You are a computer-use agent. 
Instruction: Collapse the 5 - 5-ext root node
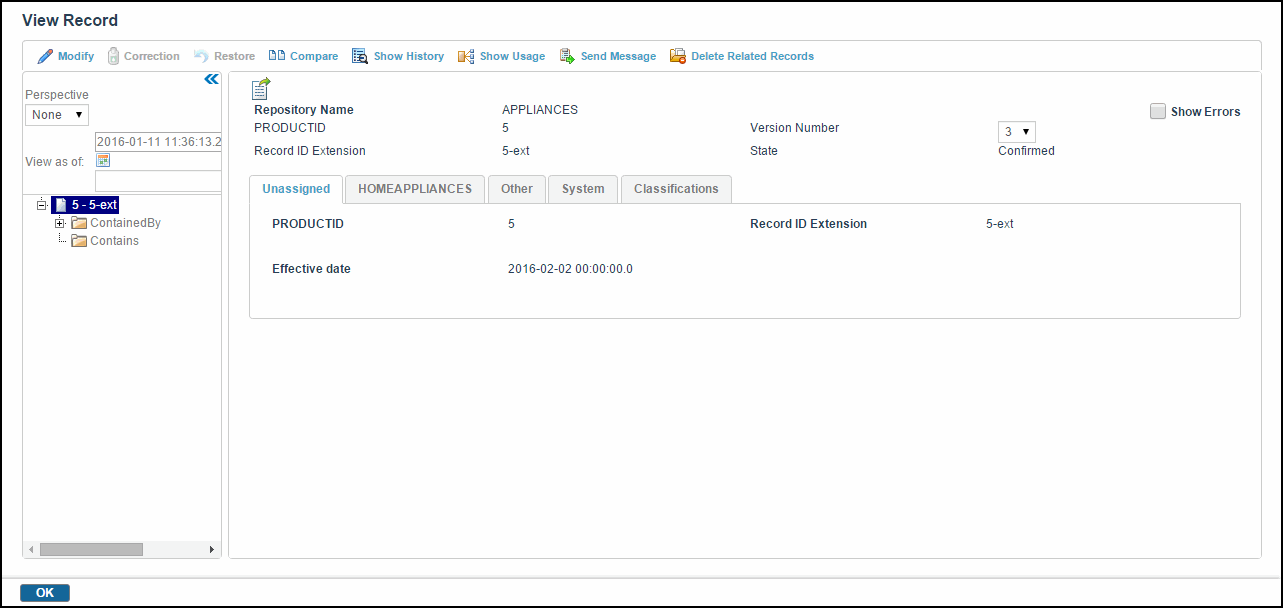coord(42,205)
